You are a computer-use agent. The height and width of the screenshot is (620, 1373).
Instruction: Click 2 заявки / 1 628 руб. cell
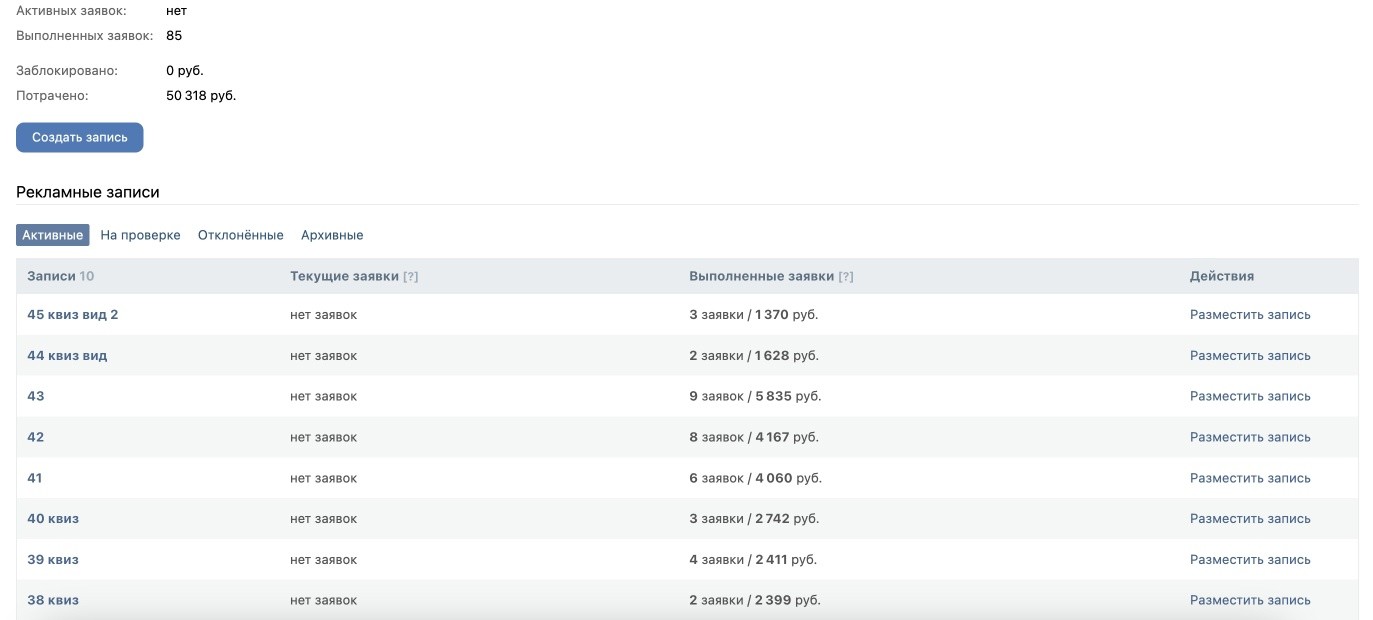[x=755, y=356]
